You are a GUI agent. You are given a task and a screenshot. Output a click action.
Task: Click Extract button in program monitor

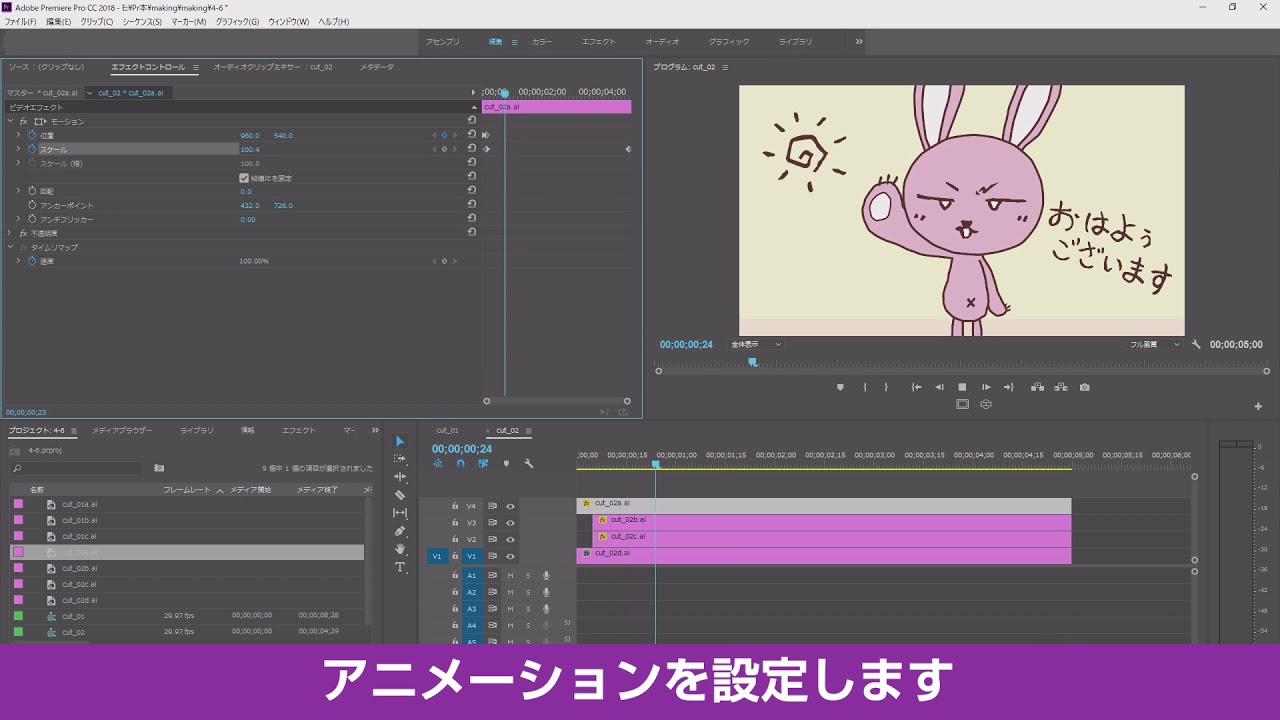tap(1061, 387)
